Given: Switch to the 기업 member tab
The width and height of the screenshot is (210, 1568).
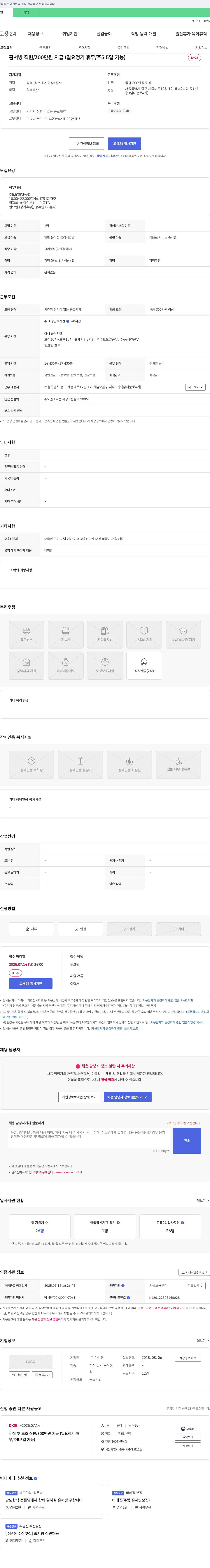Looking at the screenshot, I should (26, 12).
